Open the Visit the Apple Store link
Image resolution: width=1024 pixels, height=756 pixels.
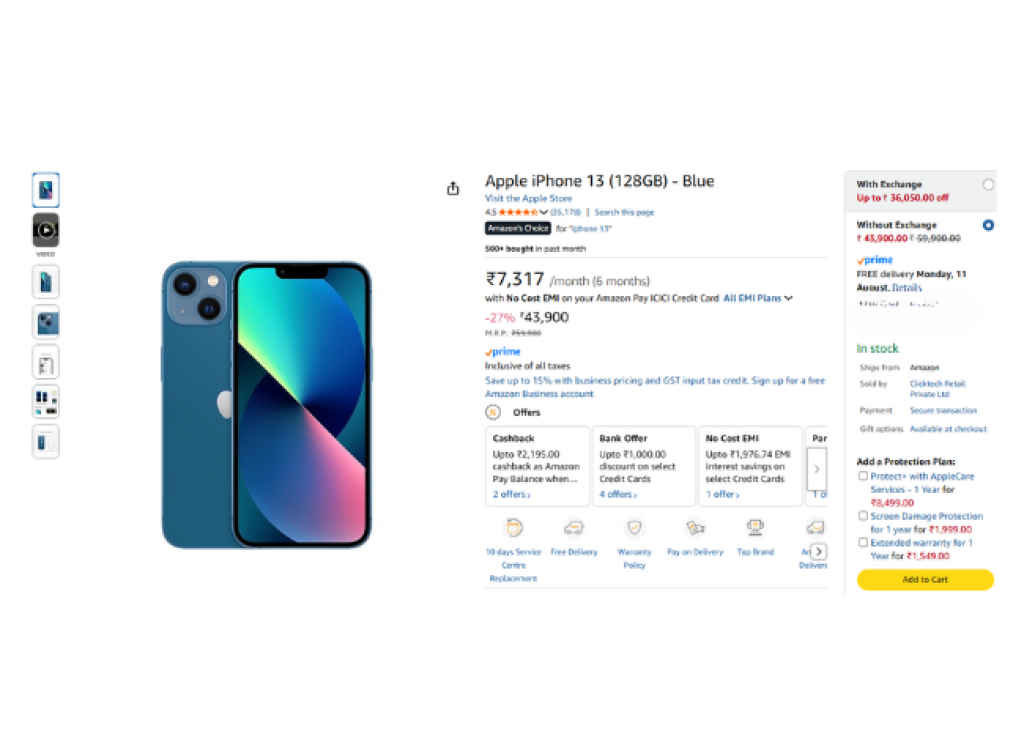click(528, 199)
